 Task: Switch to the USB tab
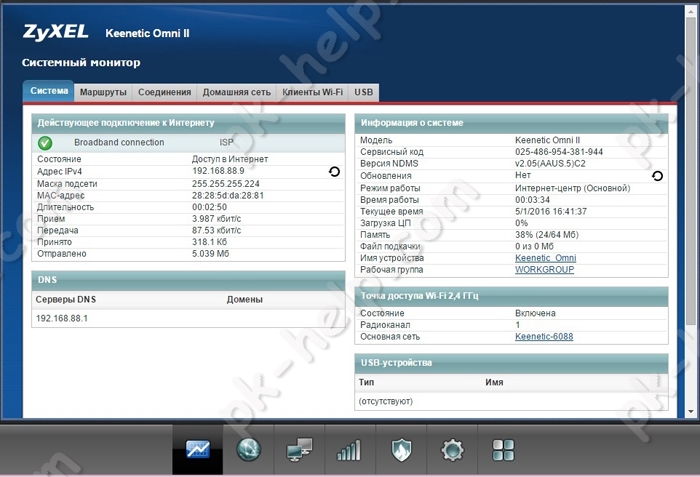(x=363, y=92)
